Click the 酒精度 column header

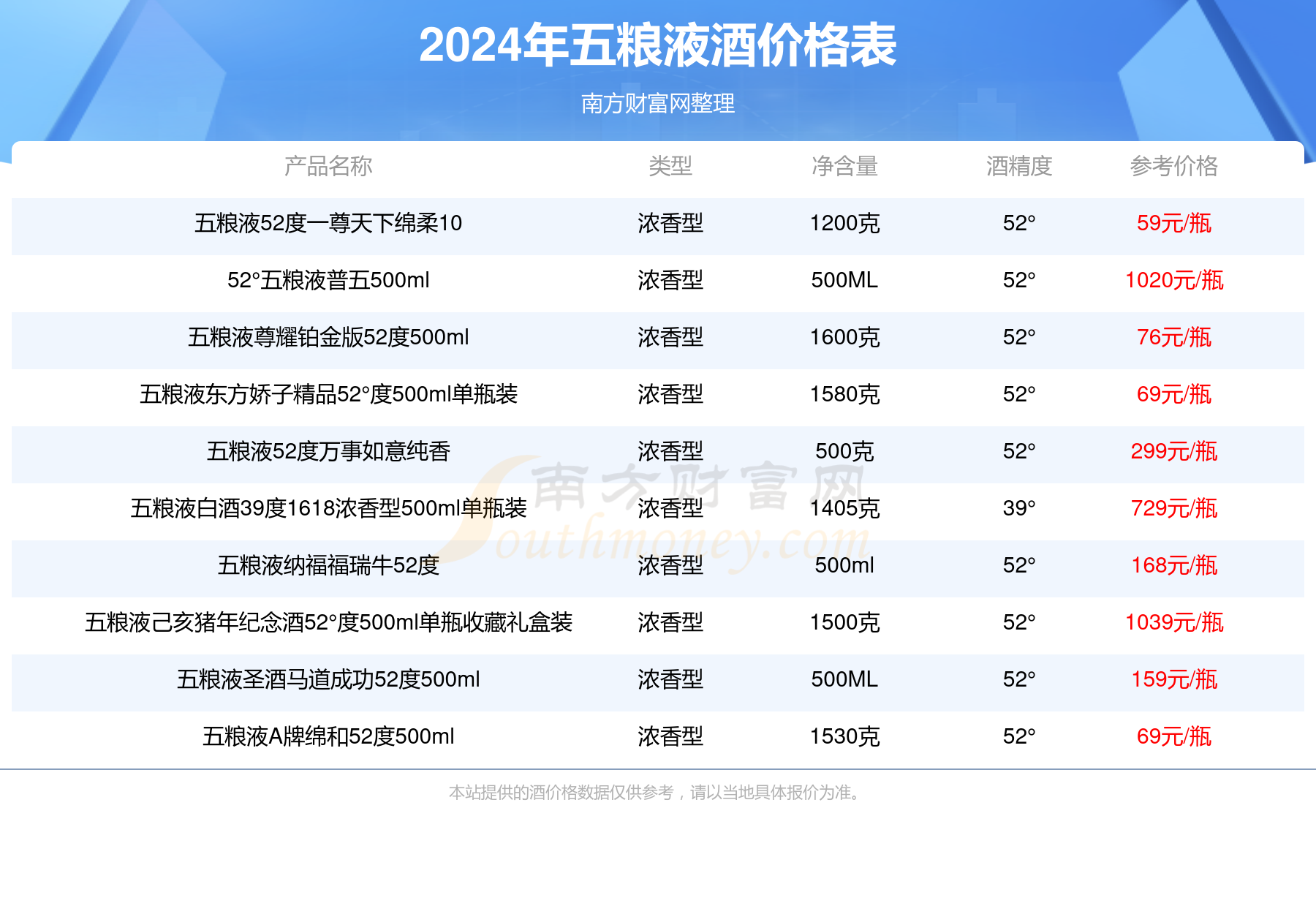coord(1019,167)
